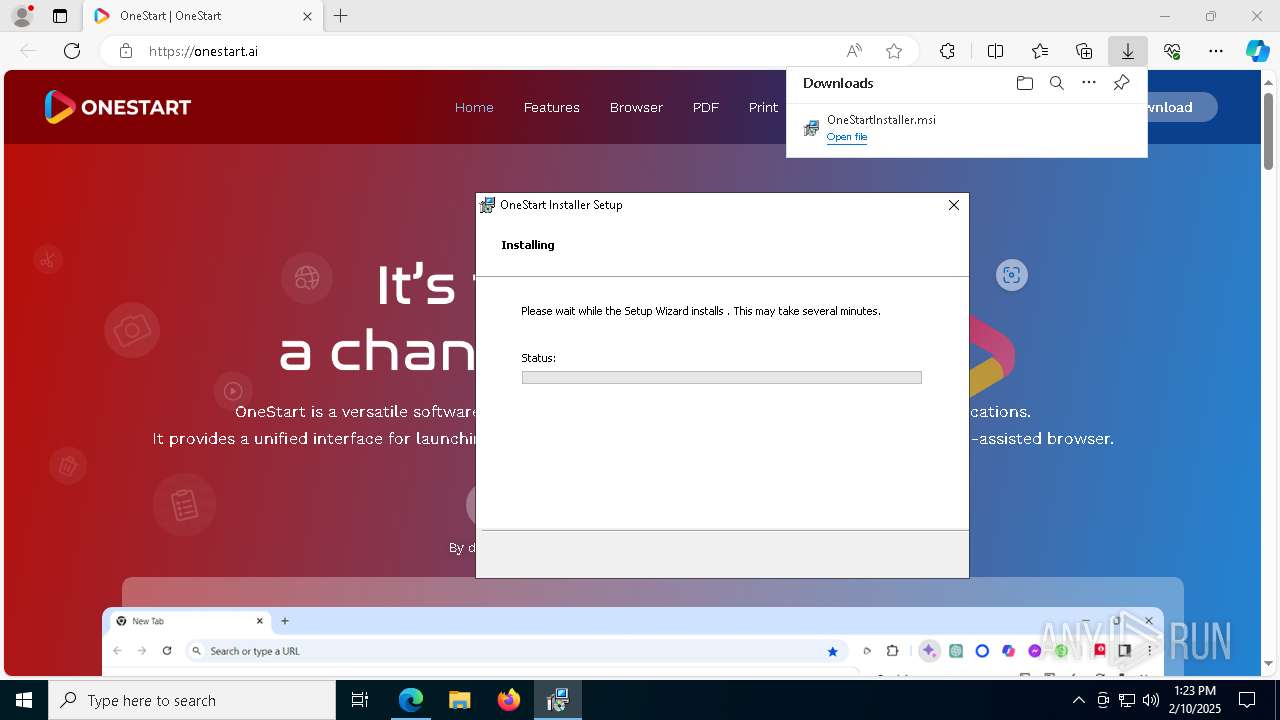
Task: Open Features navigation item
Action: [552, 107]
